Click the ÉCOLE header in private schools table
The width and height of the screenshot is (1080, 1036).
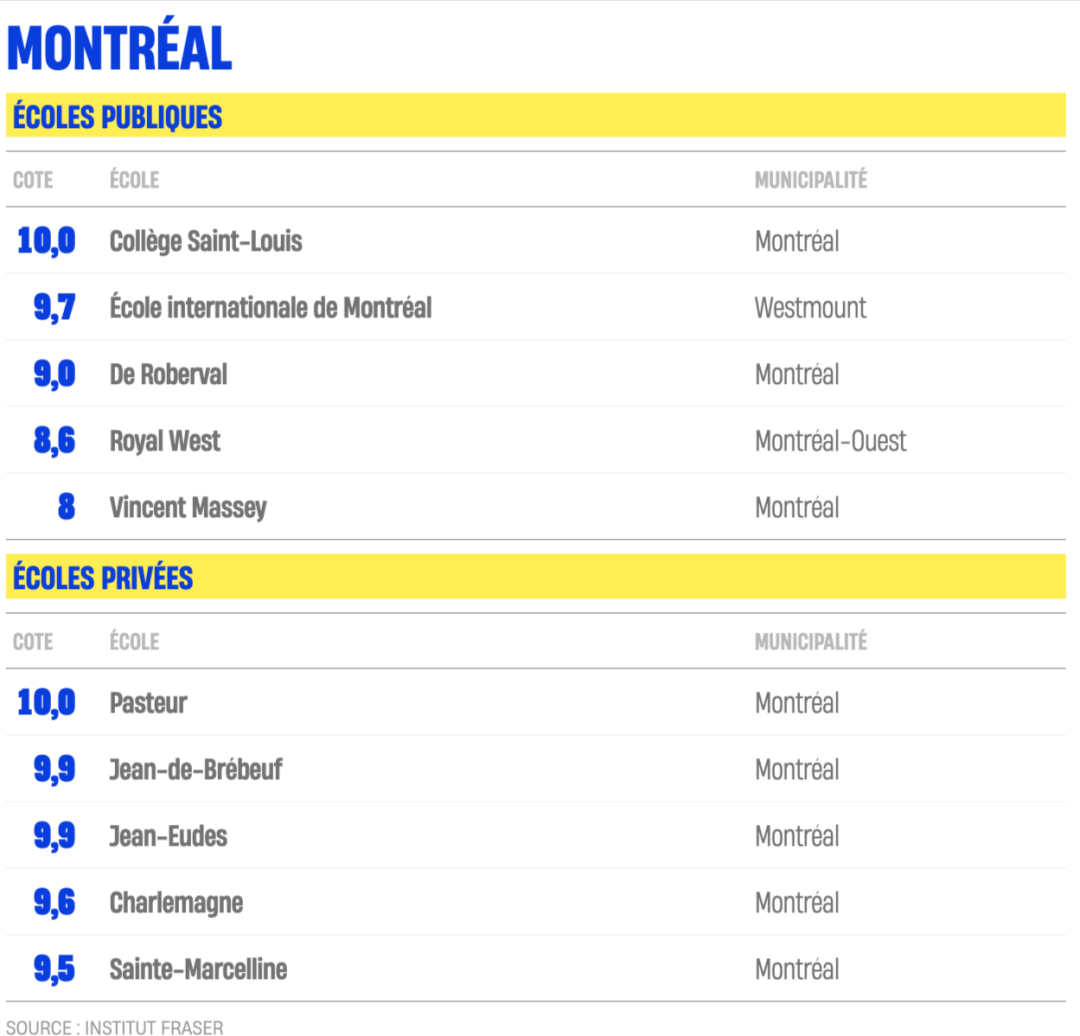click(134, 641)
